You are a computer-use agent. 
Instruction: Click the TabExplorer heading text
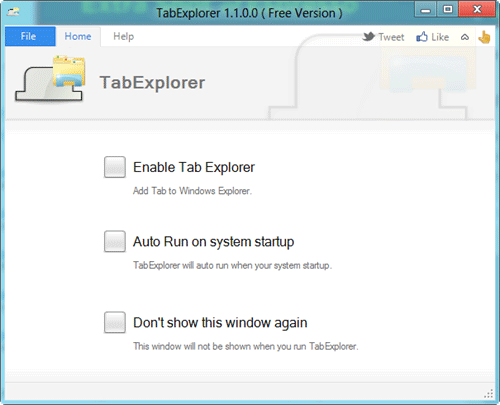tap(152, 83)
